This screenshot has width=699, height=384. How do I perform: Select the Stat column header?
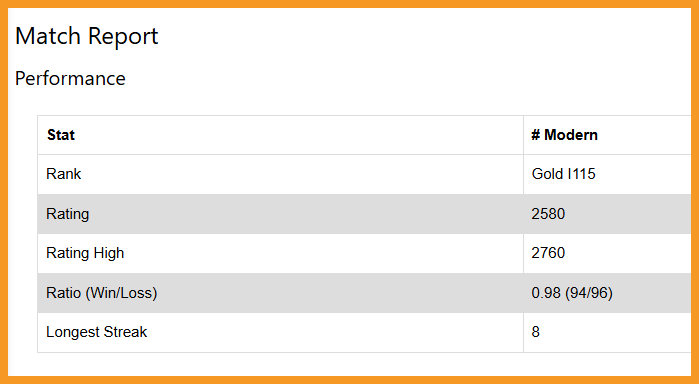point(61,135)
